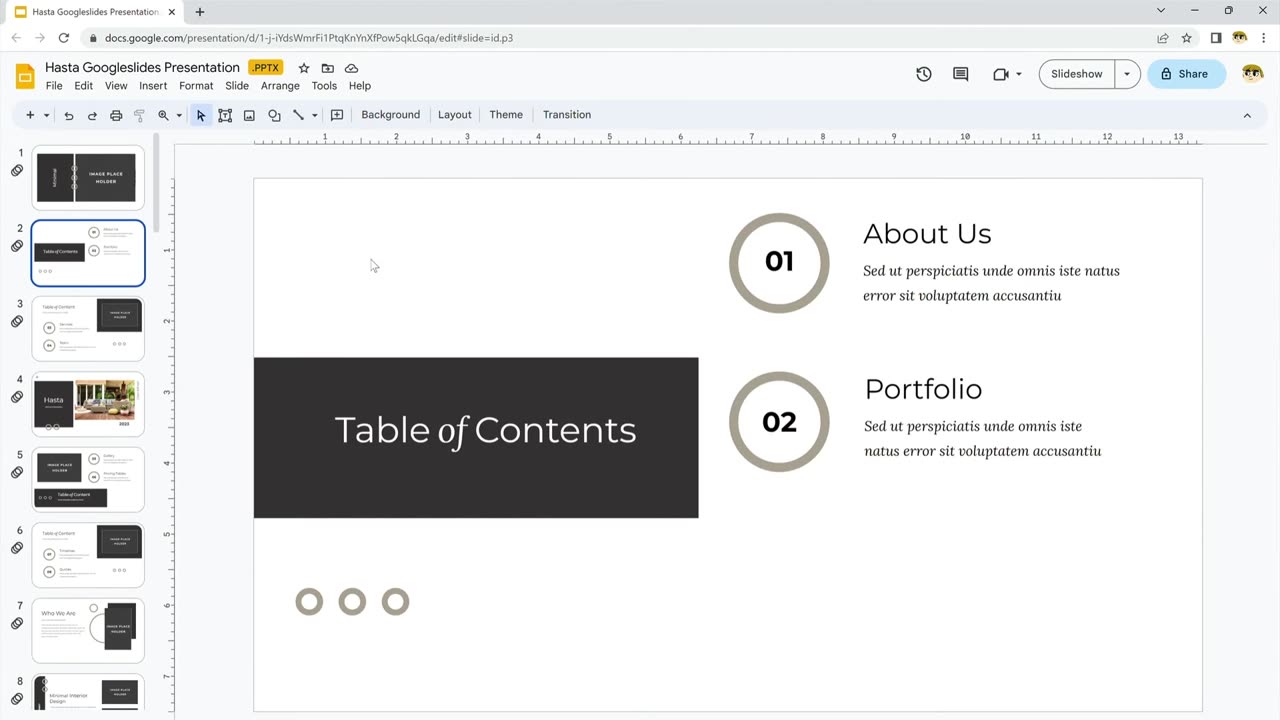The height and width of the screenshot is (720, 1280).
Task: Click the presentation title field
Action: 142,68
